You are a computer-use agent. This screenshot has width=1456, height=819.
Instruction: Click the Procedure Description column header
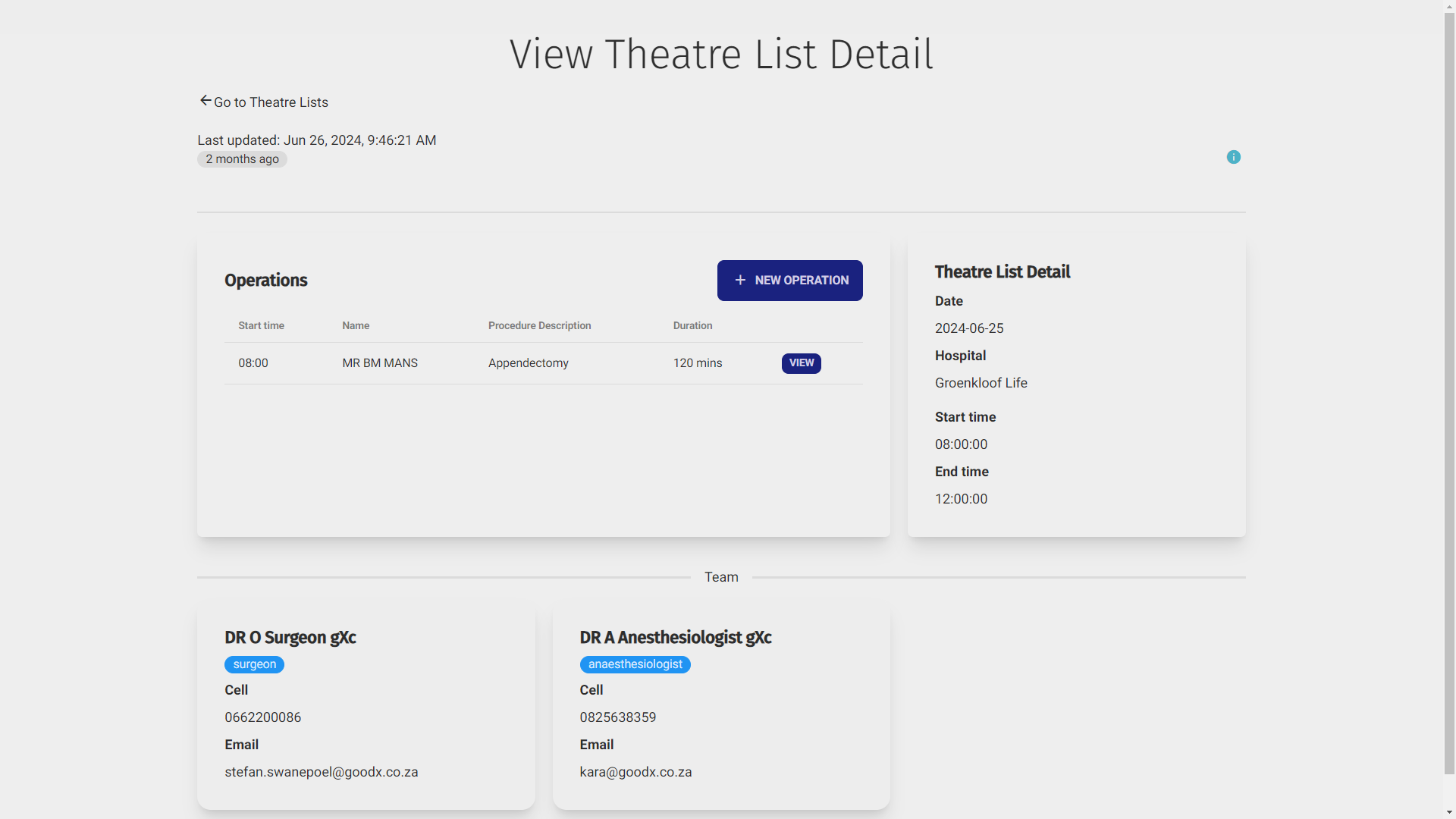coord(539,325)
